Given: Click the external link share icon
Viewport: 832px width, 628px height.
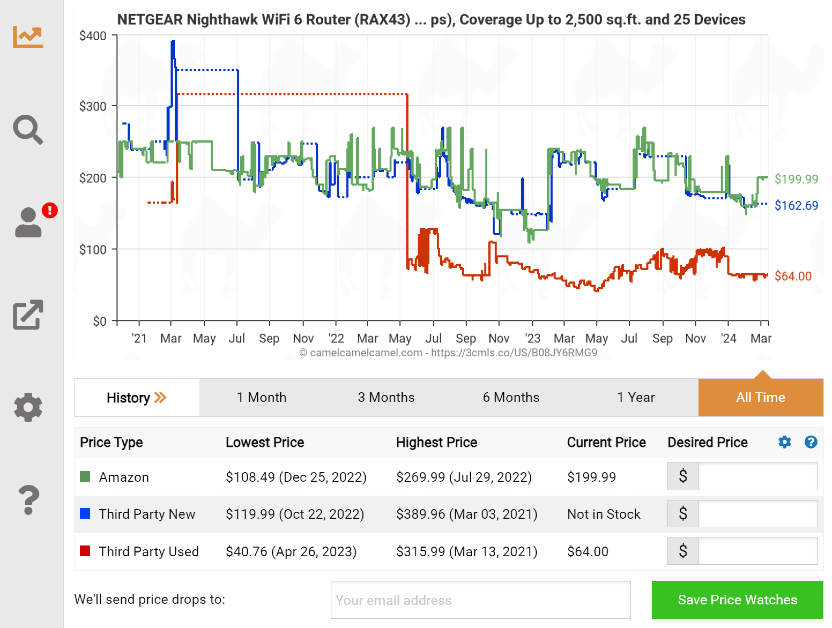Looking at the screenshot, I should (x=28, y=315).
